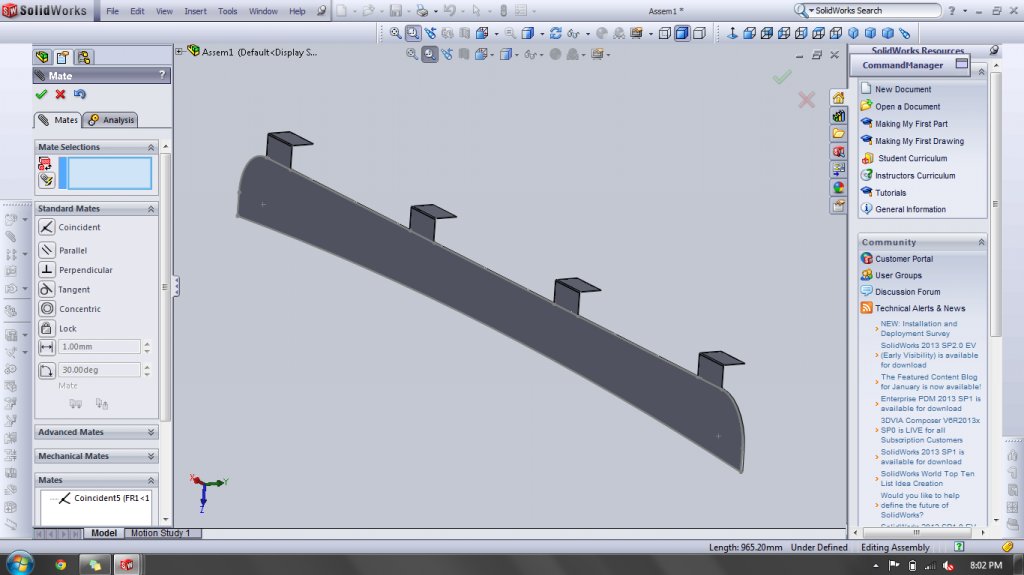Switch to Motion Study 1 tab
Viewport: 1024px width, 575px height.
[x=162, y=533]
